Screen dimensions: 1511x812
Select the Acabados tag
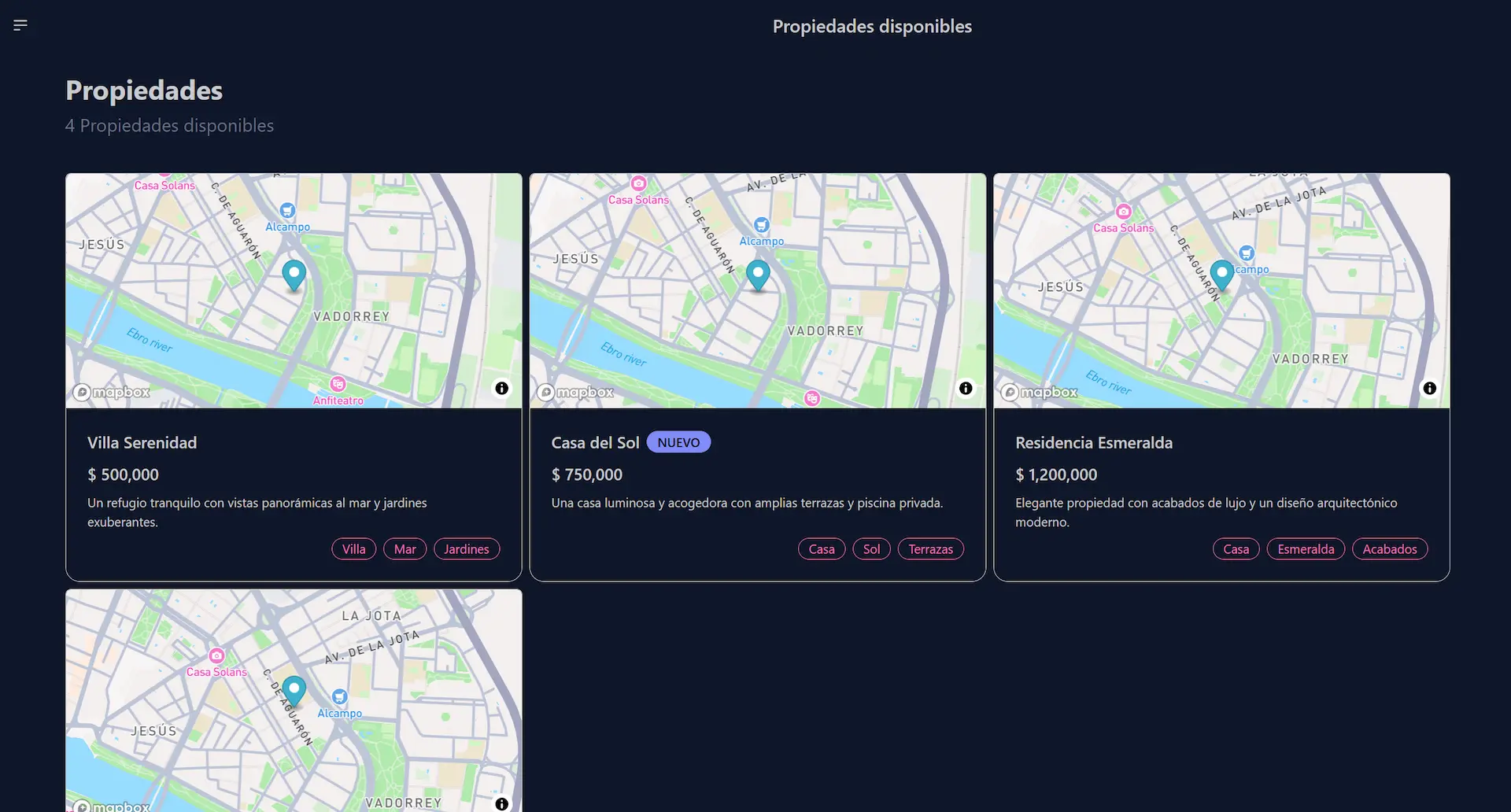click(1390, 549)
